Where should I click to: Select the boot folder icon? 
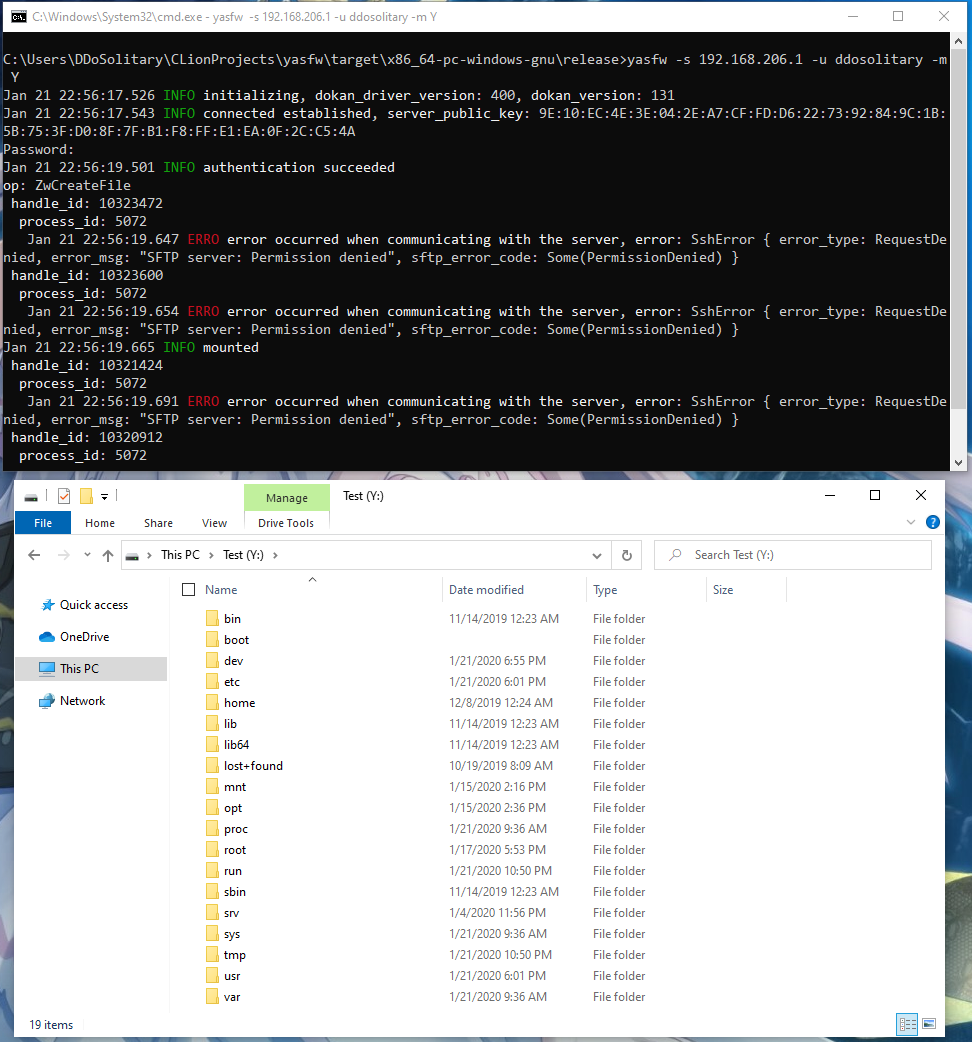click(212, 640)
